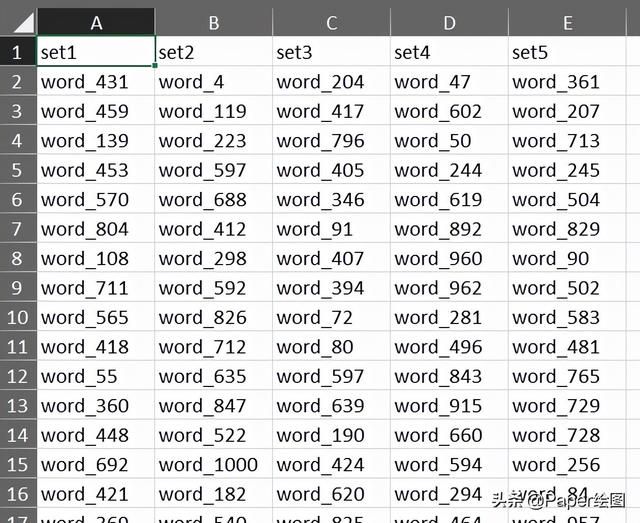Select cell word_72
The height and width of the screenshot is (523, 640).
point(331,316)
